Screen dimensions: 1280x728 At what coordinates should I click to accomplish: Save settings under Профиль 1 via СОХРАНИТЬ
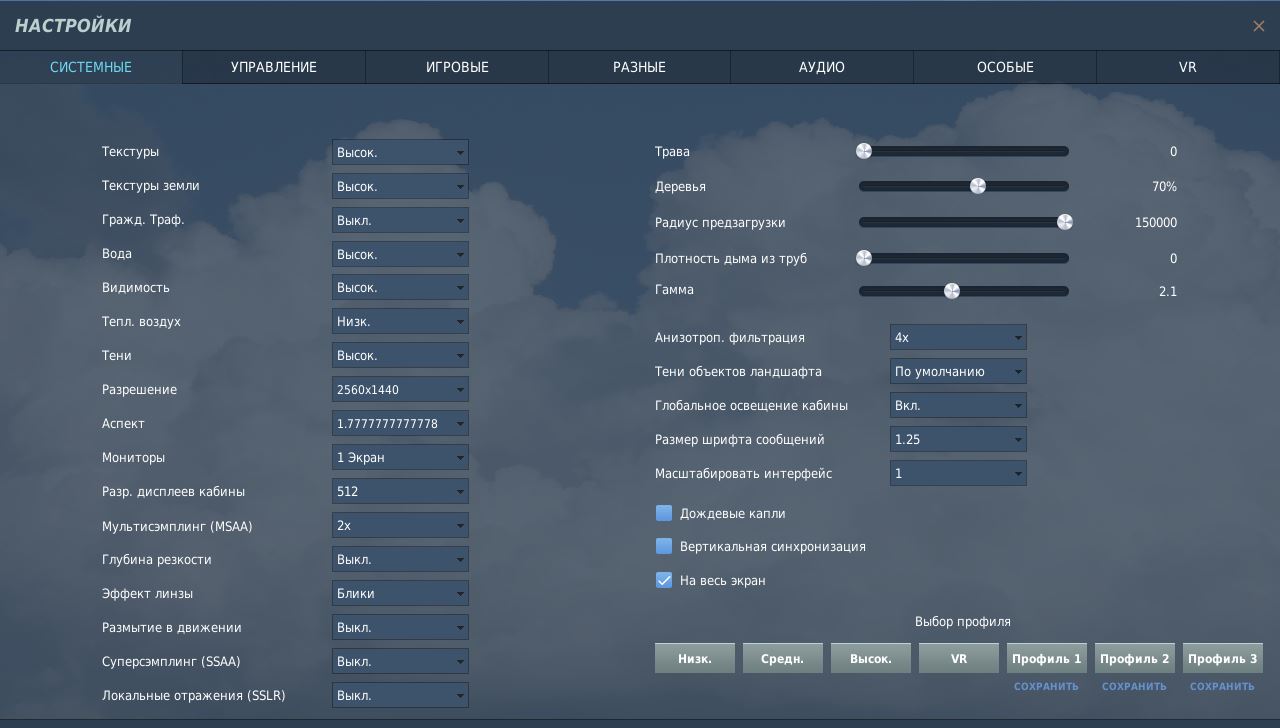1046,687
